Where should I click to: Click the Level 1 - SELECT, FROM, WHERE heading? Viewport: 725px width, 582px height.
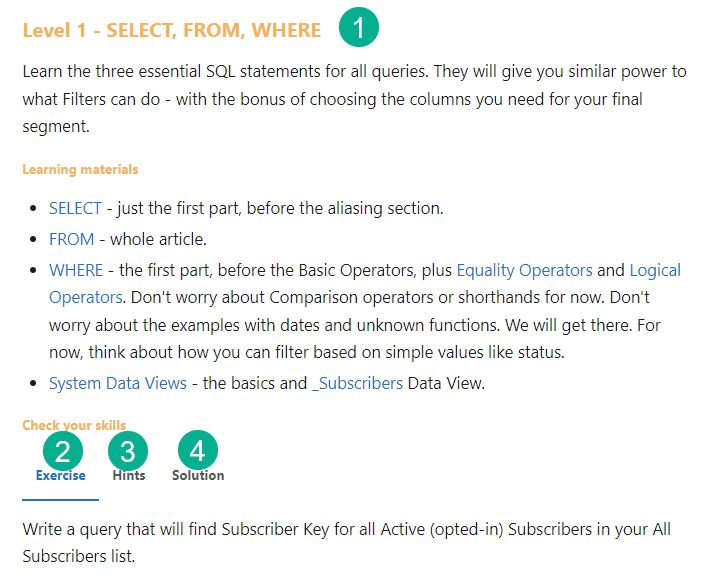tap(171, 30)
